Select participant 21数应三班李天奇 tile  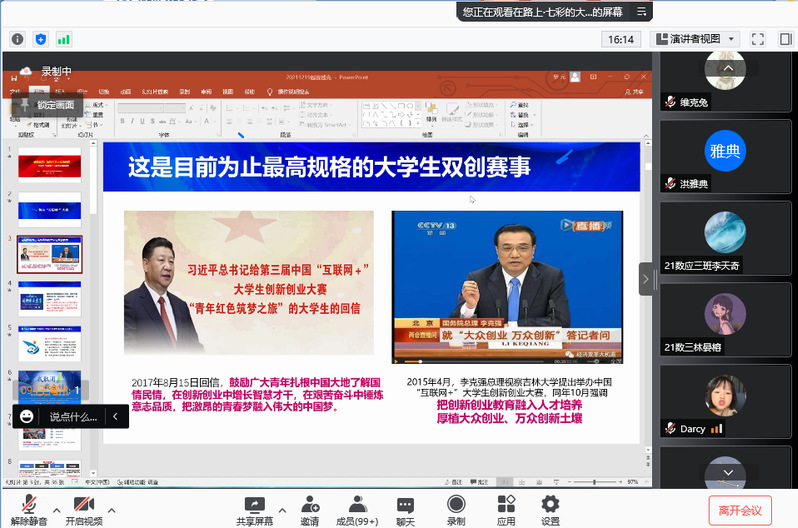click(x=725, y=238)
